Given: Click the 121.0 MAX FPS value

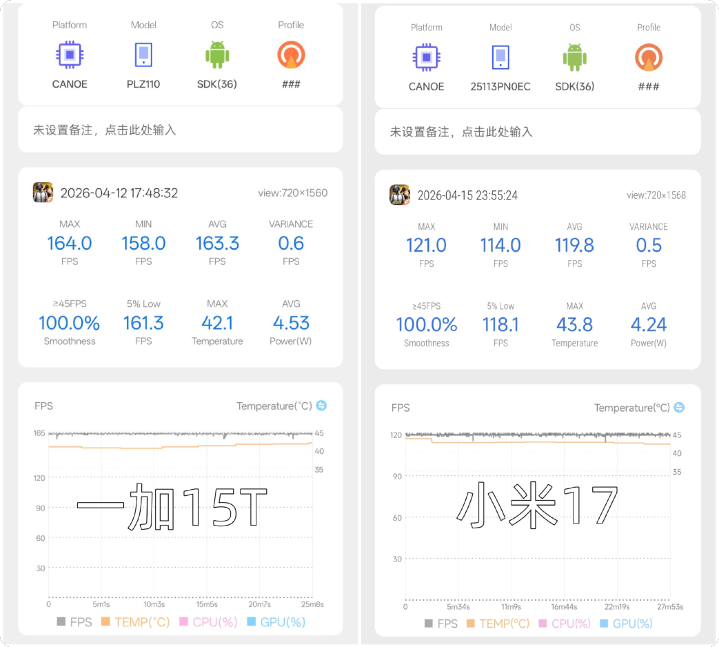Looking at the screenshot, I should [426, 246].
